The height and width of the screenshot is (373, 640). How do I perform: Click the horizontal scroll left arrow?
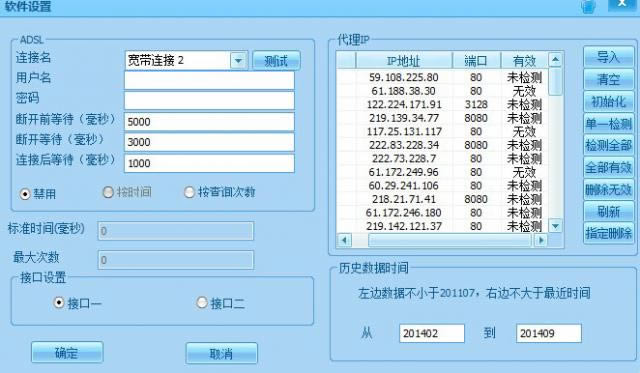(344, 240)
